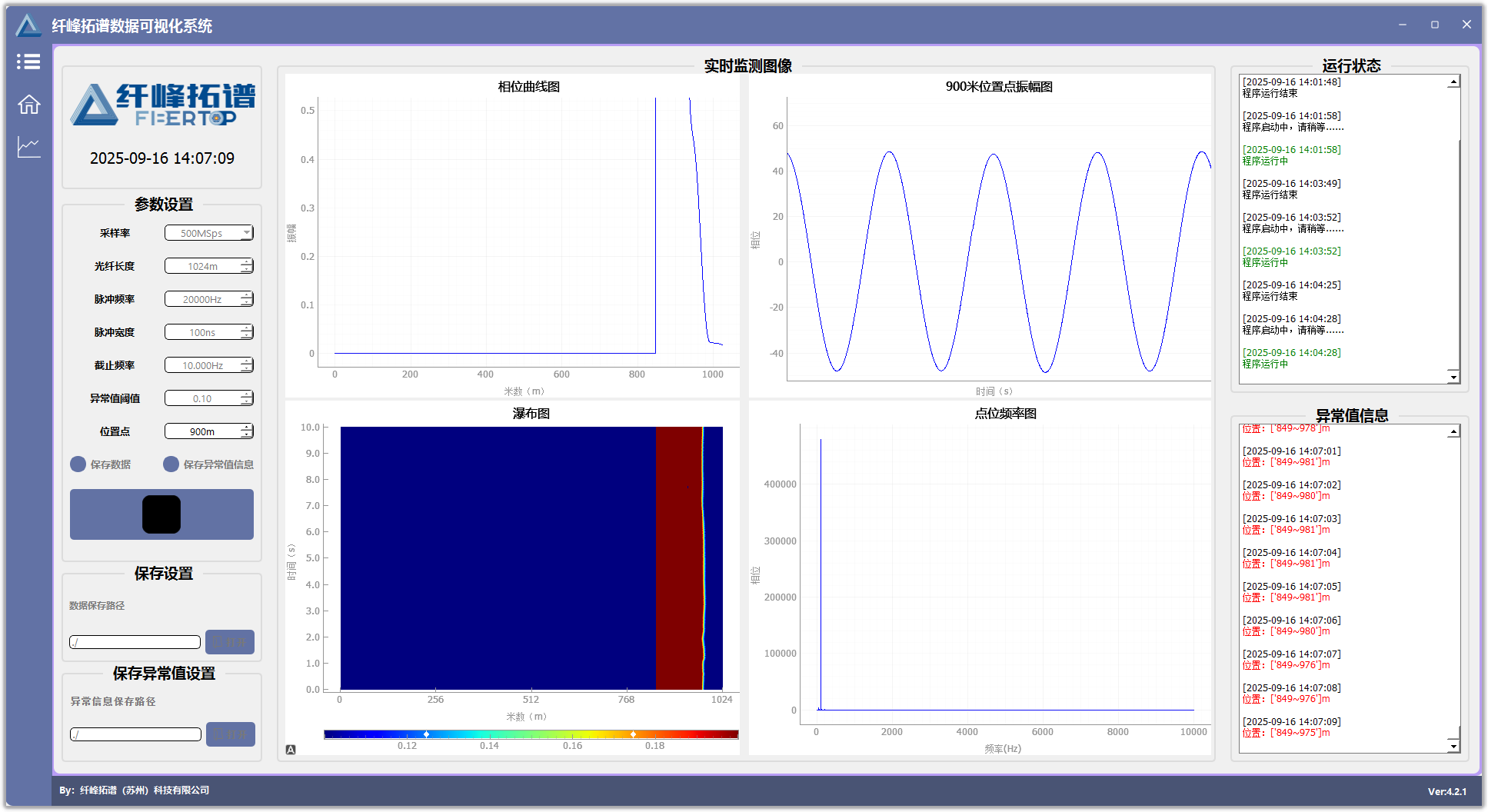1488x812 pixels.
Task: Select the left diamond handle on waterfall colorbar
Action: (x=427, y=734)
